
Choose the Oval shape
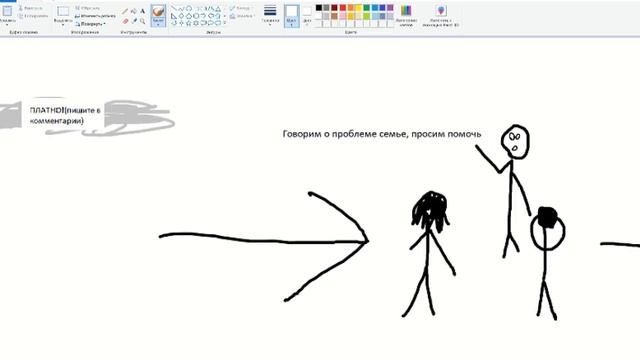[189, 9]
